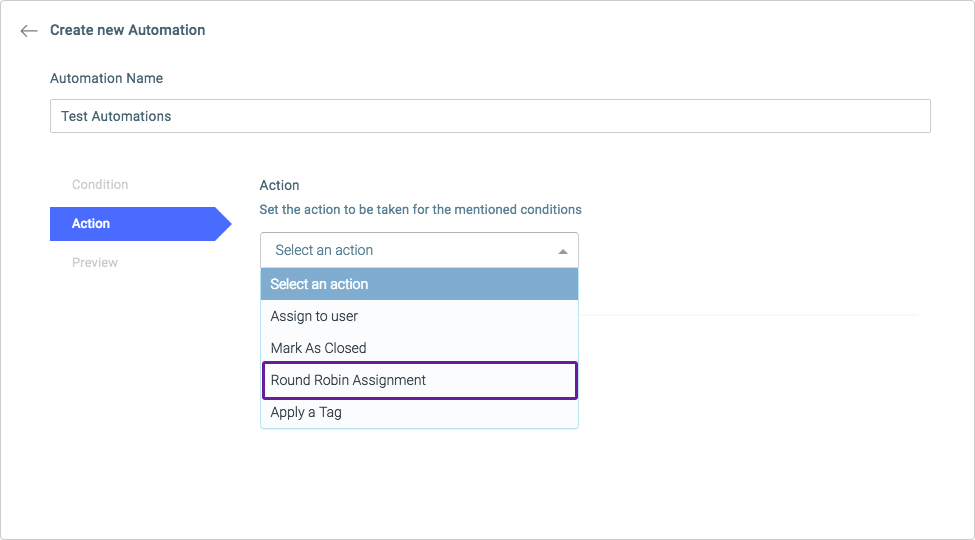Go back using the left arrow icon
The image size is (975, 540).
click(29, 30)
